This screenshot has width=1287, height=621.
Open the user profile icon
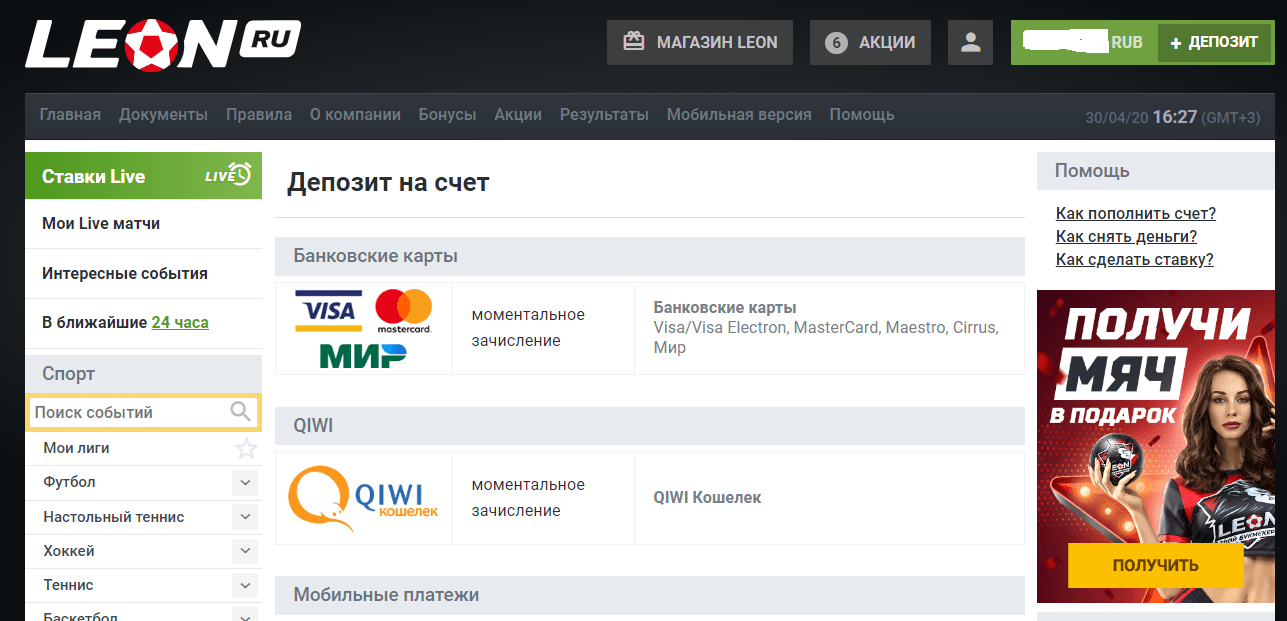969,42
